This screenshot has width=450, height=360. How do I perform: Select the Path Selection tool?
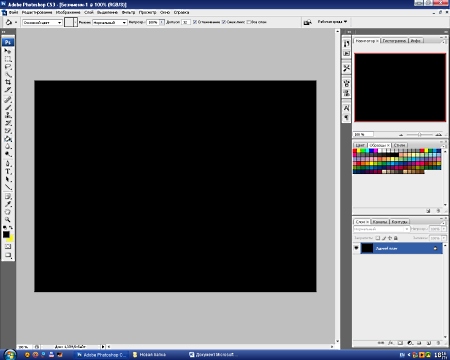pos(8,179)
